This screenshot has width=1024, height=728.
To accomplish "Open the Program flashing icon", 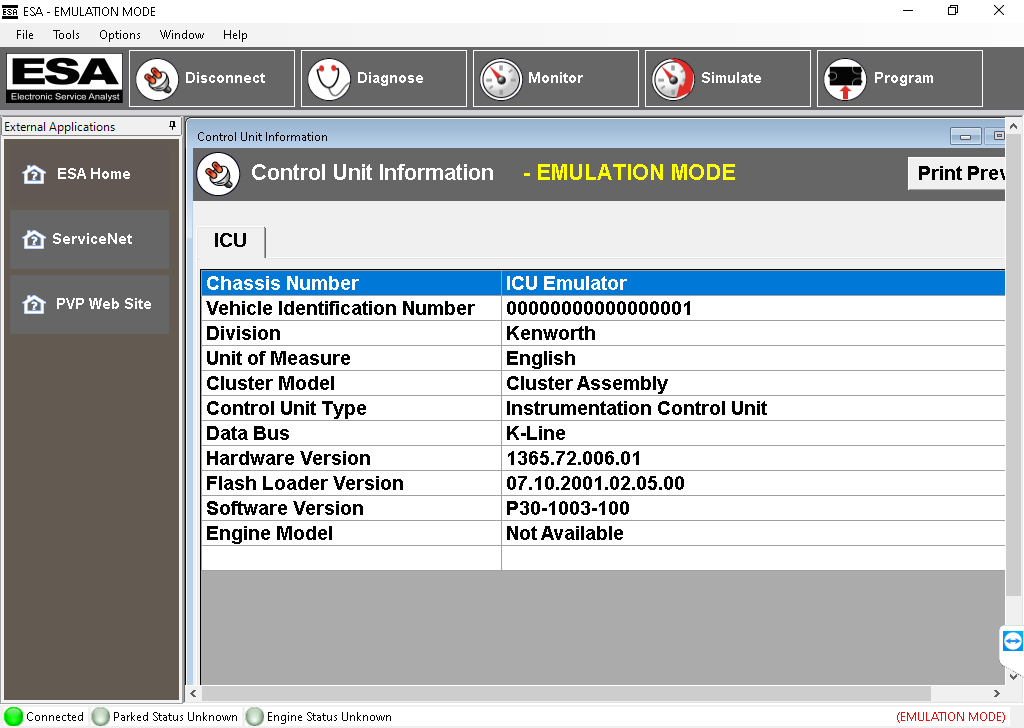I will coord(844,78).
